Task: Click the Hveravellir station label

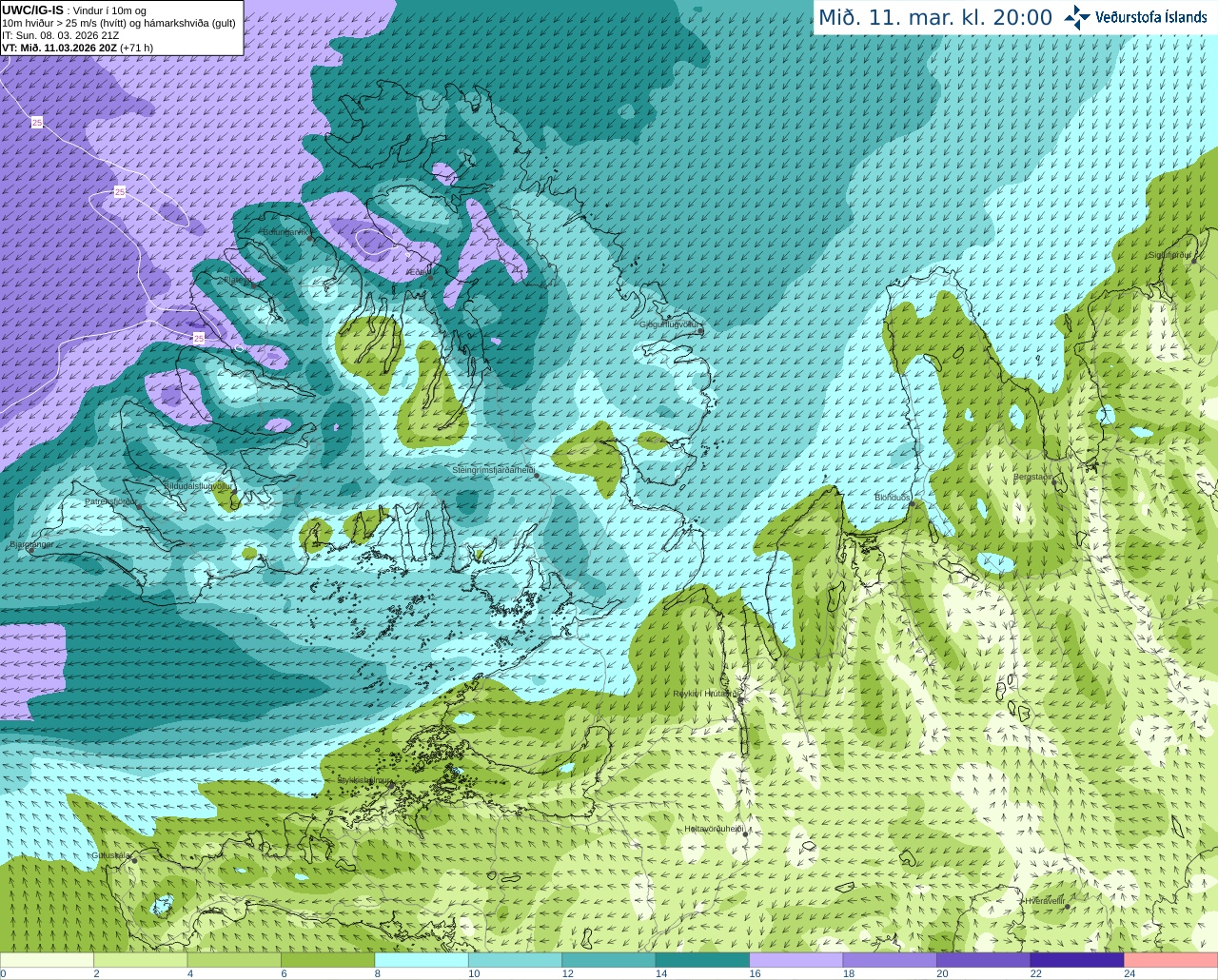Action: tap(1045, 900)
